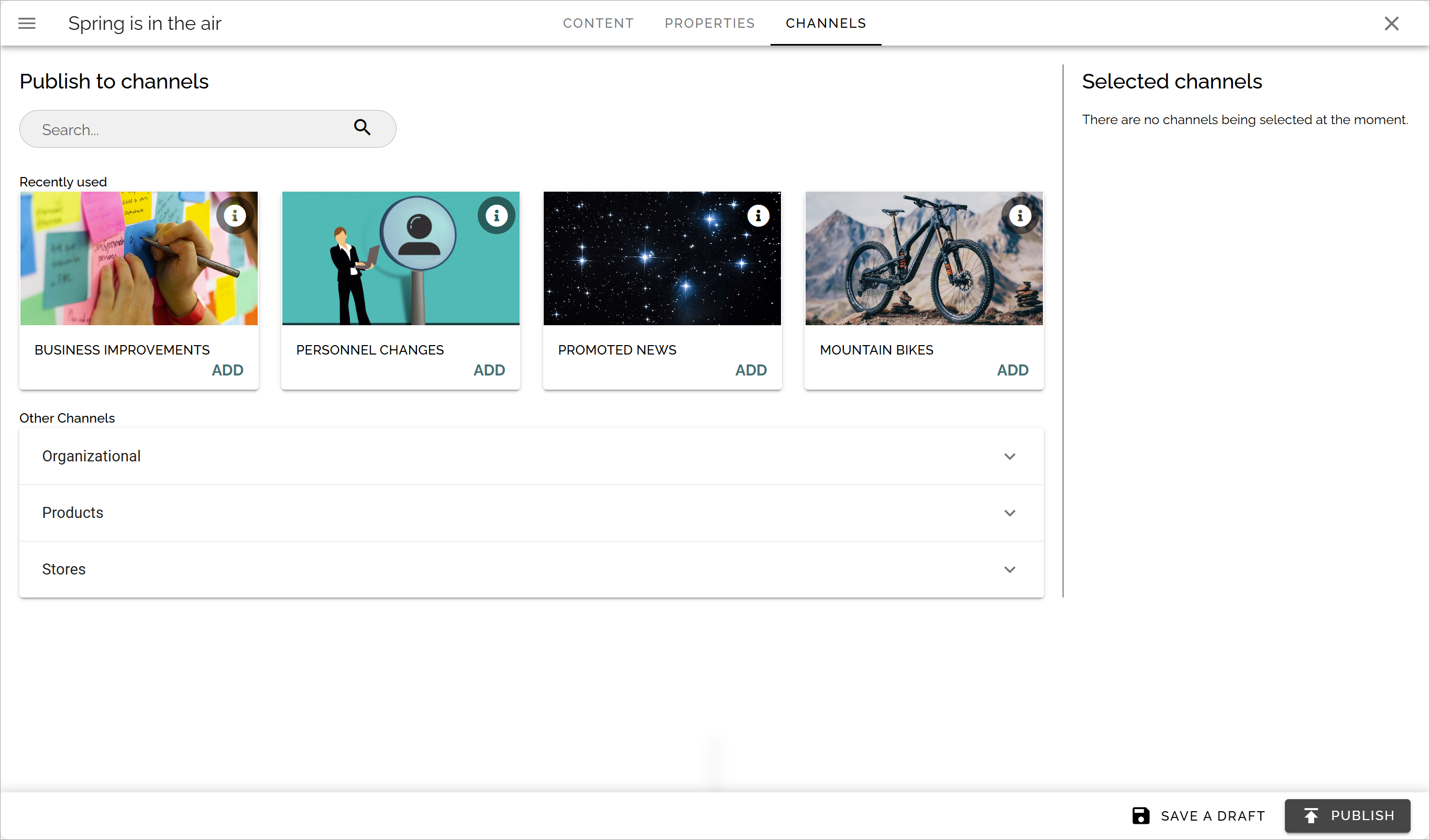
Task: Click the no channels selected message
Action: coord(1245,120)
